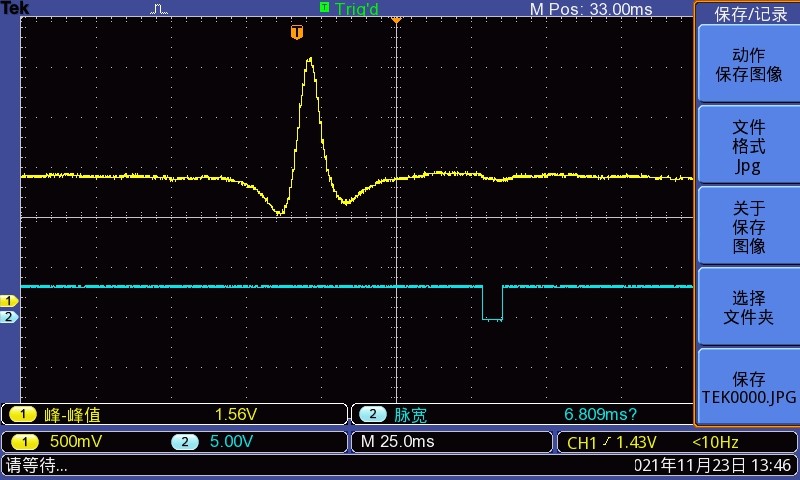Click the 5.00V channel 2 scale
The image size is (800, 480).
click(231, 441)
